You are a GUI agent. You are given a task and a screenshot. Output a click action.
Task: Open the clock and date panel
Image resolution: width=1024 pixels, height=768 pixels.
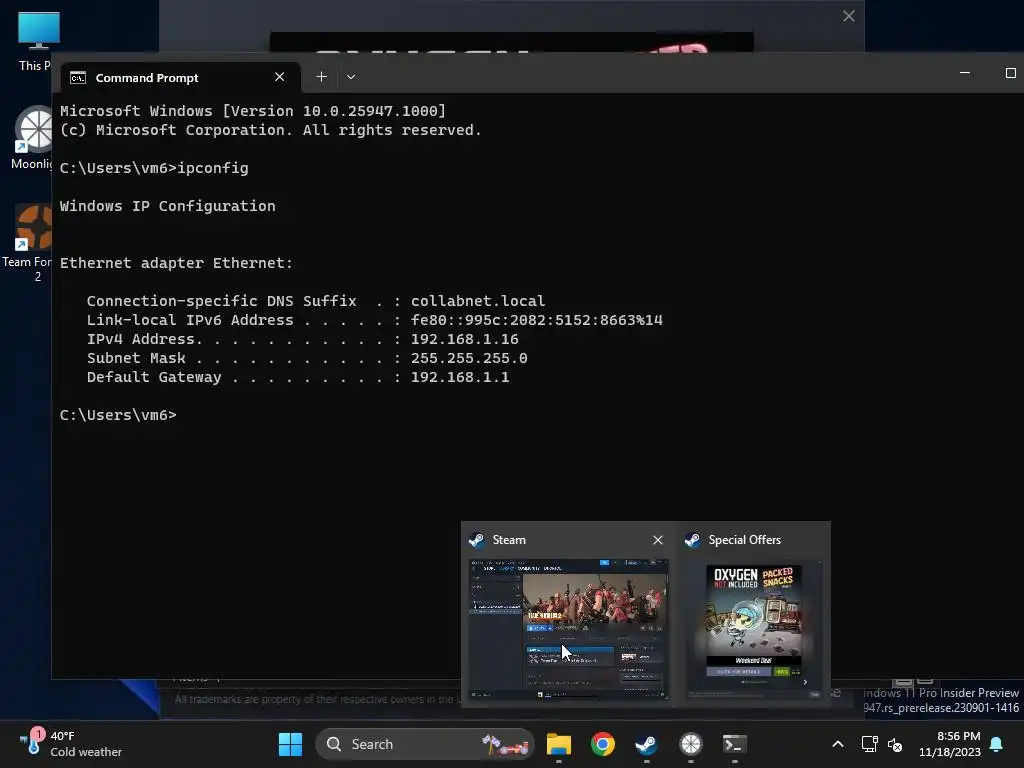pyautogui.click(x=950, y=744)
